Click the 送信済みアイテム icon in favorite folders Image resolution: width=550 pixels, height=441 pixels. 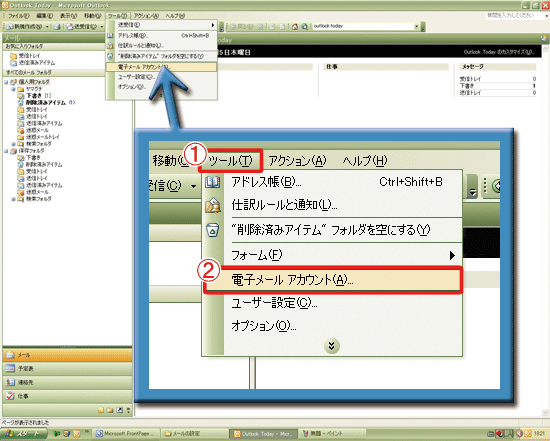point(14,63)
